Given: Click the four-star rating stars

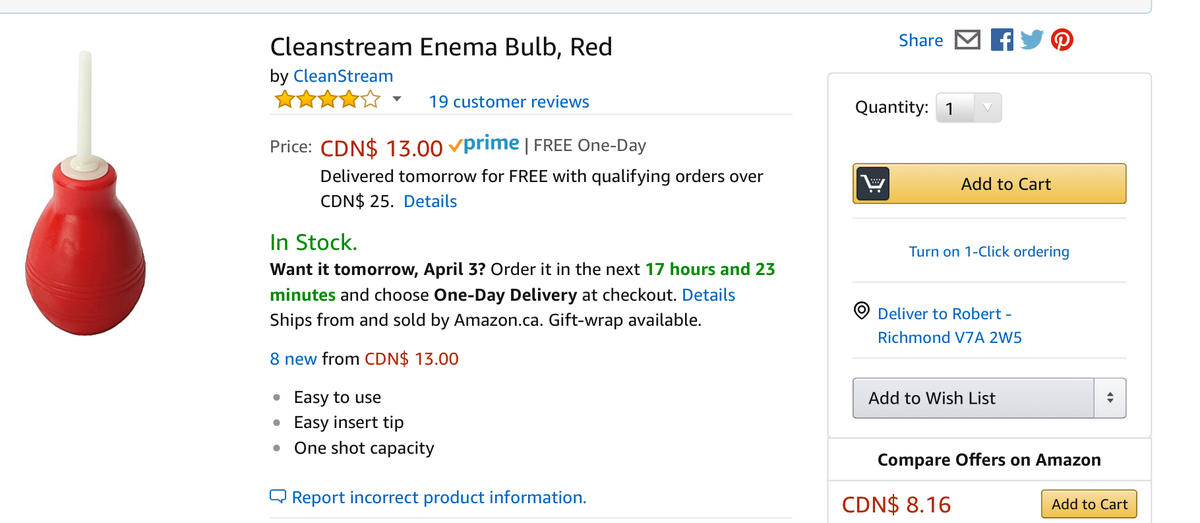Looking at the screenshot, I should [x=327, y=100].
